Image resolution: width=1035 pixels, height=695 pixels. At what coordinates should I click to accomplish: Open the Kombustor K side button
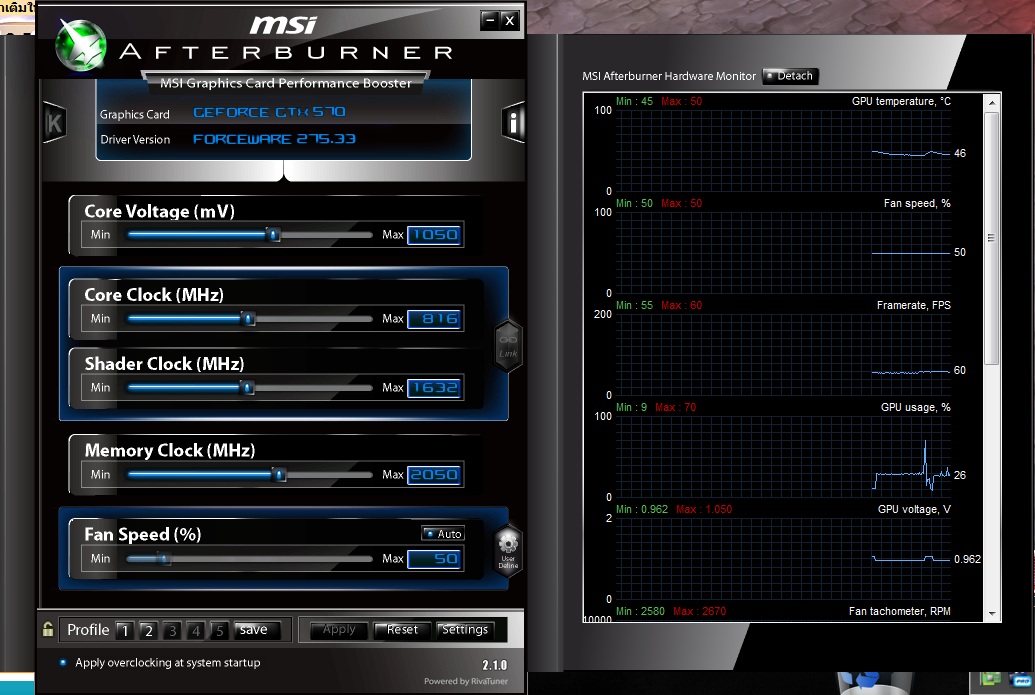(54, 123)
